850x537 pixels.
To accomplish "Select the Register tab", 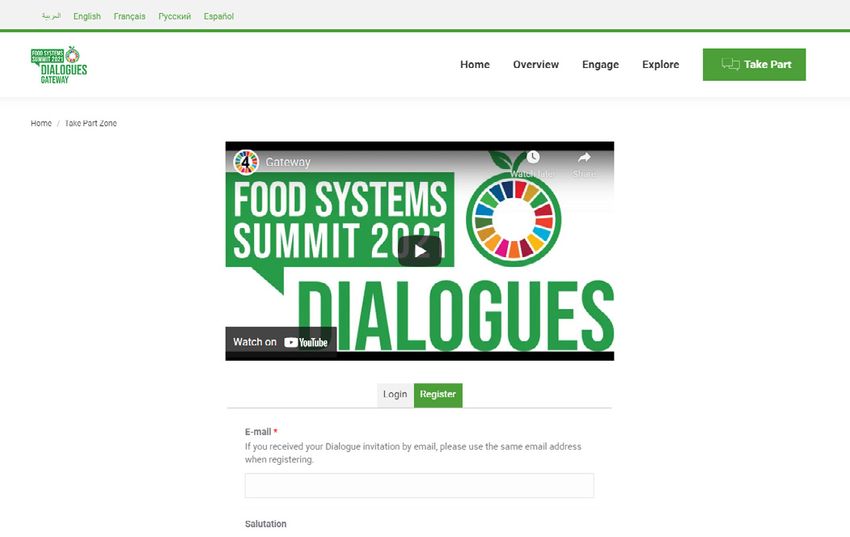I will pos(438,394).
